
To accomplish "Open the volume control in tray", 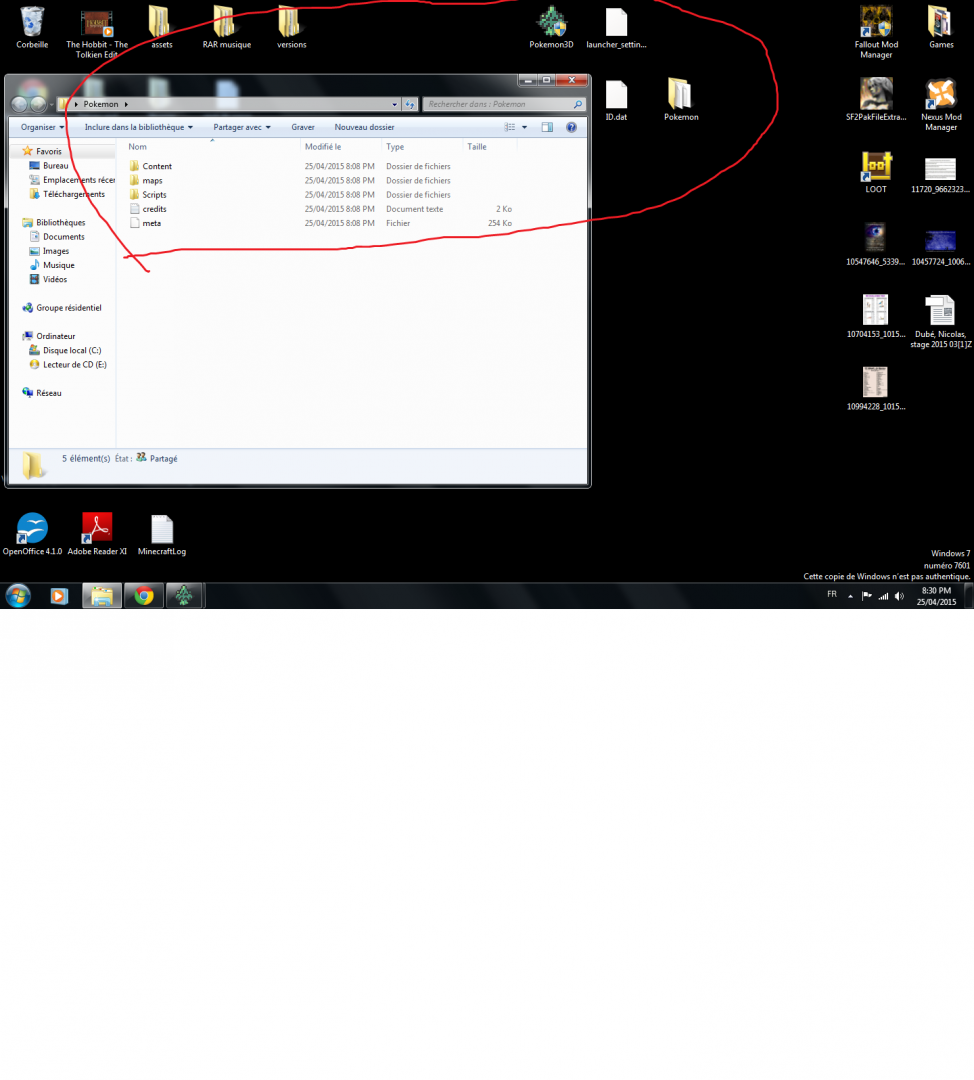I will click(899, 596).
